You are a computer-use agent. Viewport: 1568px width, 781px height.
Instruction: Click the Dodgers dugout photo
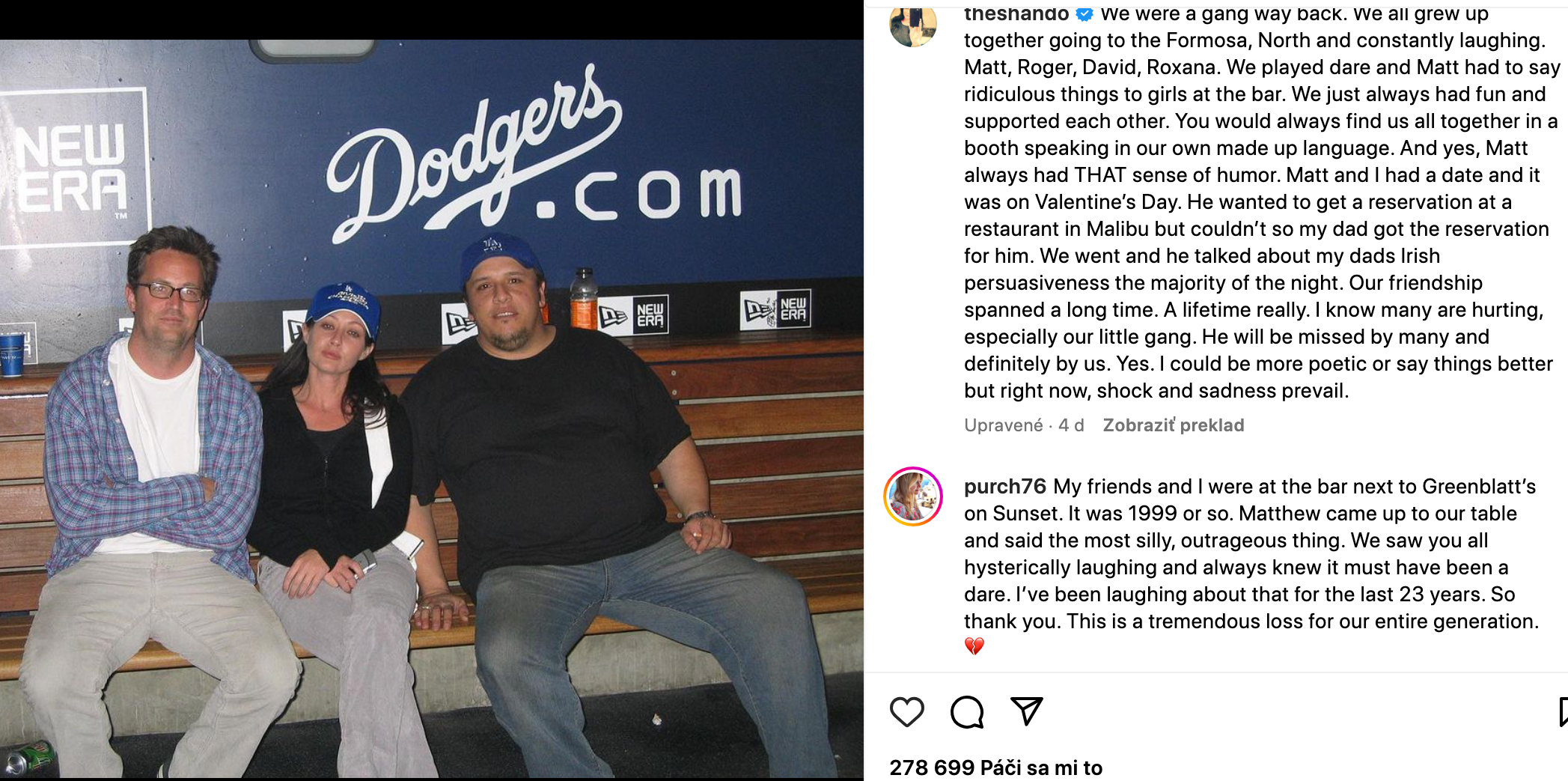[432, 409]
